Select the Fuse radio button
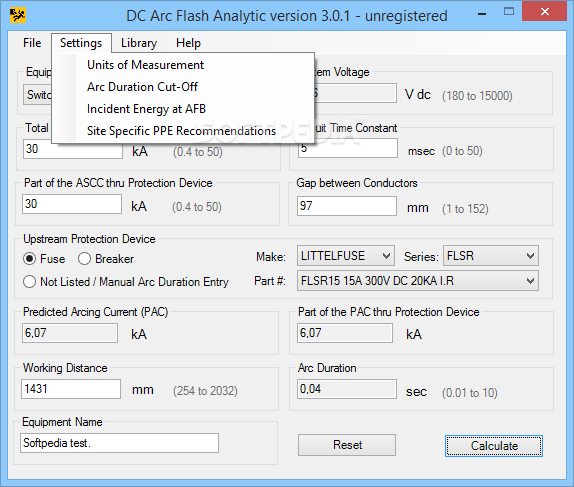 [44, 259]
